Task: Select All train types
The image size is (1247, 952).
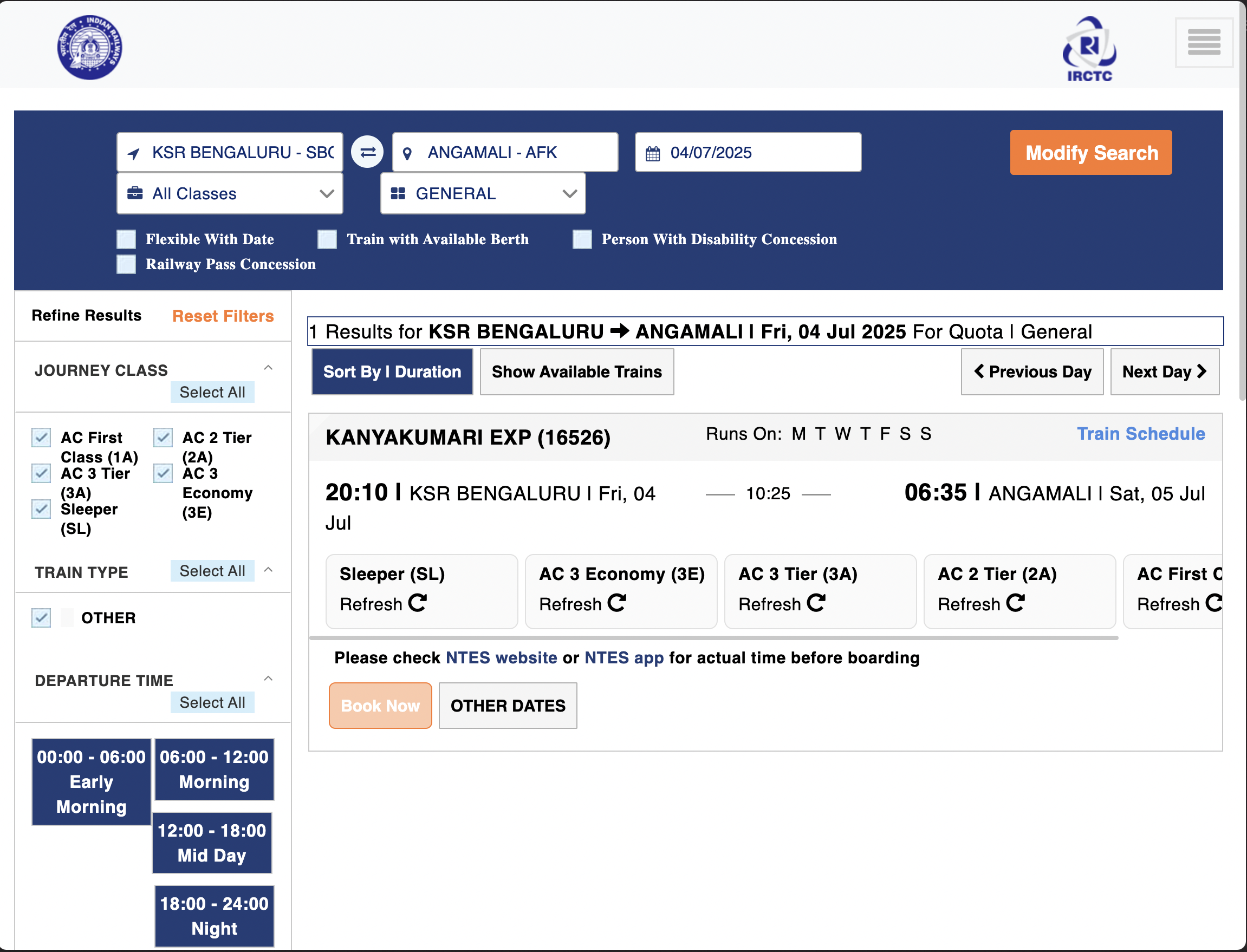Action: click(x=212, y=571)
